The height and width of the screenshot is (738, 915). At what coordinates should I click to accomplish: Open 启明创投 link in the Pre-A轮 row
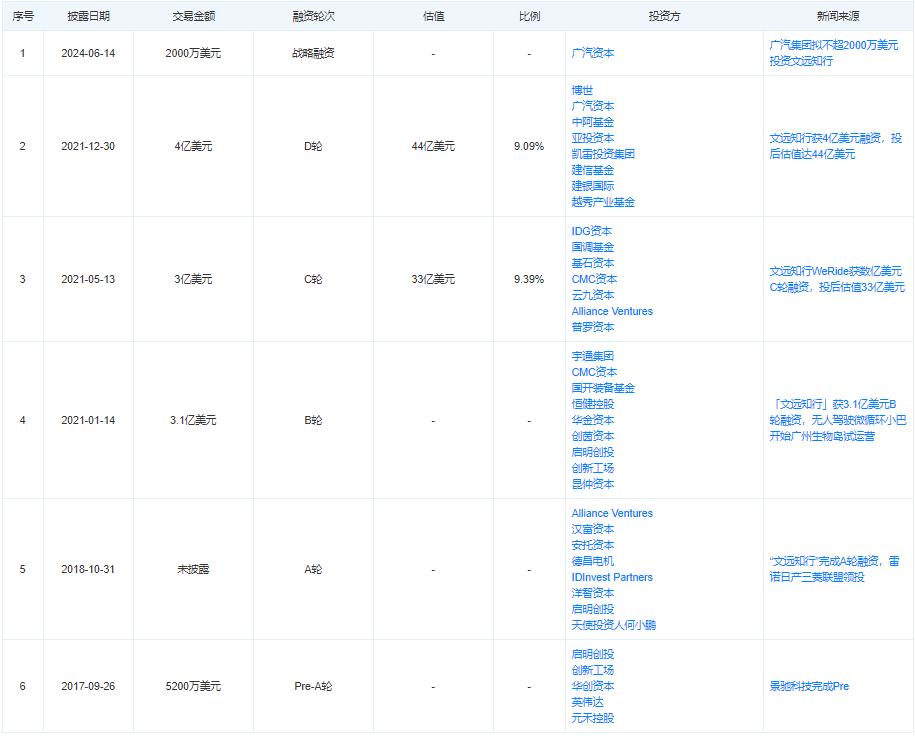592,655
